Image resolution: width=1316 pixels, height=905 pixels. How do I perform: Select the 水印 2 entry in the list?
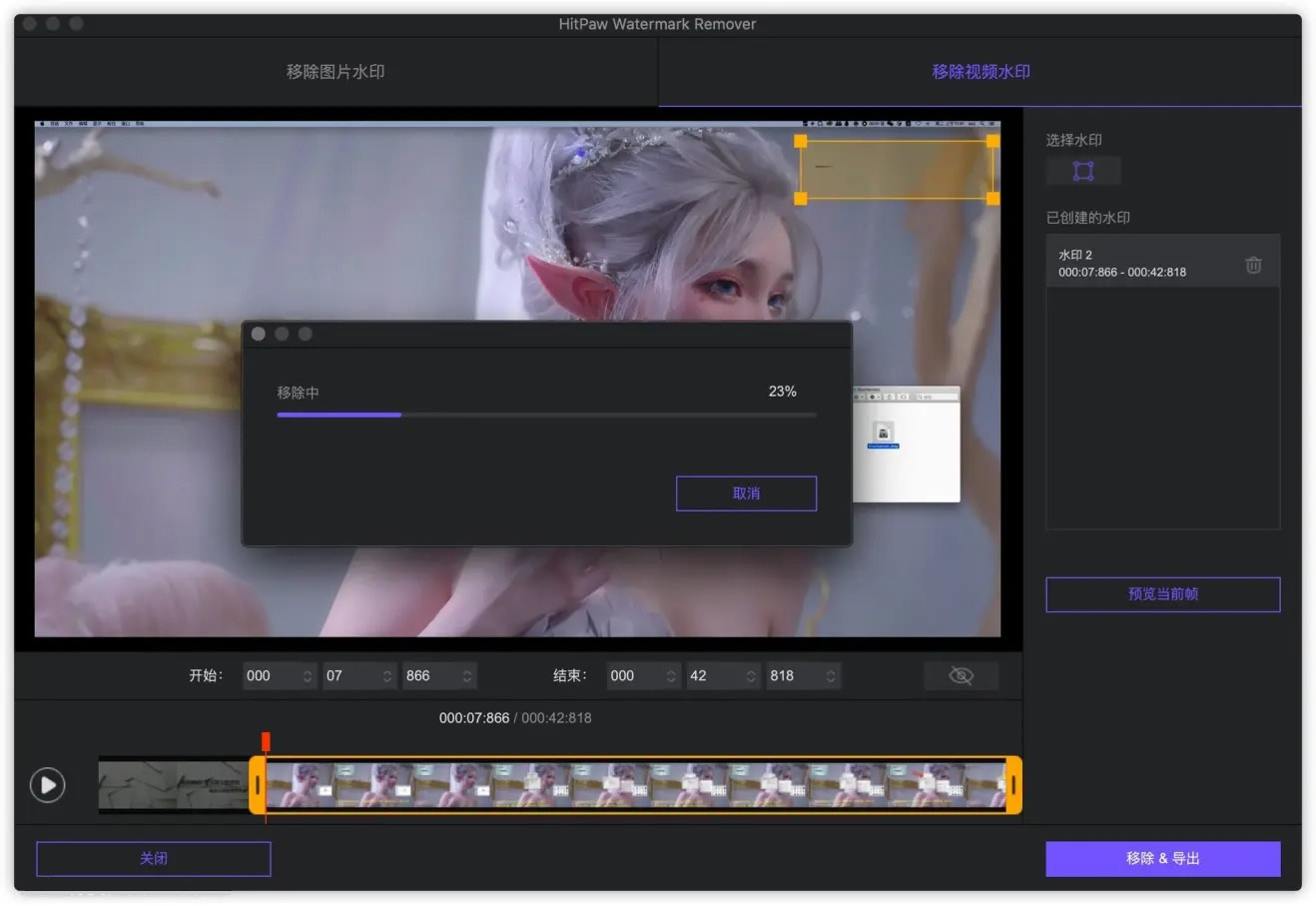(x=1162, y=263)
